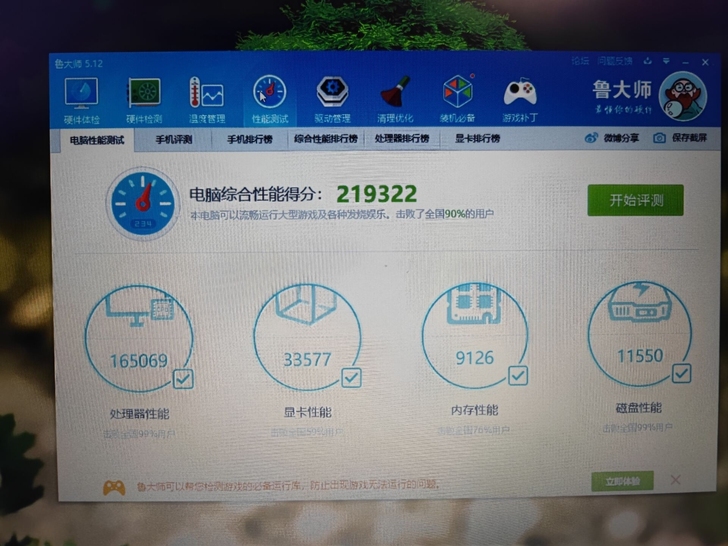Switch to the 综合性能排行榜 tab
Viewport: 728px width, 546px height.
coord(325,139)
